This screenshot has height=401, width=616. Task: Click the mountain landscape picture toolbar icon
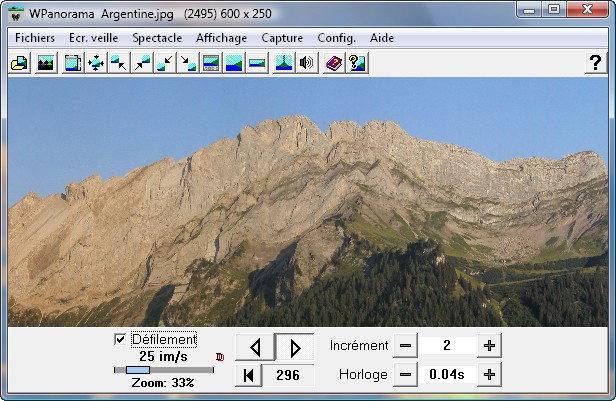46,63
